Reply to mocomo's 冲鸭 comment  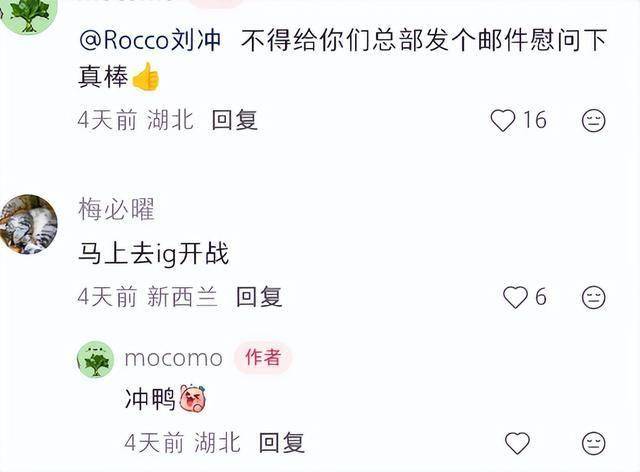(x=282, y=443)
